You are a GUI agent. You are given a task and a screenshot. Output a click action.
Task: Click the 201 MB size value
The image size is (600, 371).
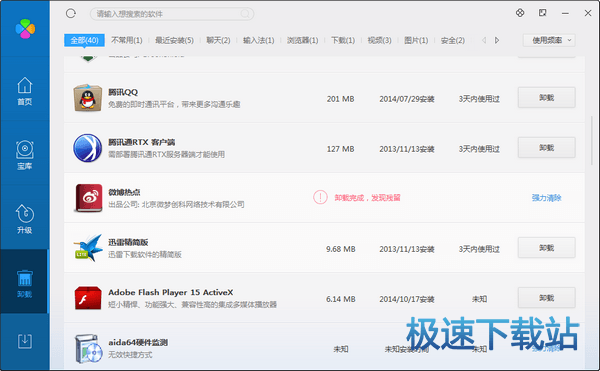pos(341,99)
